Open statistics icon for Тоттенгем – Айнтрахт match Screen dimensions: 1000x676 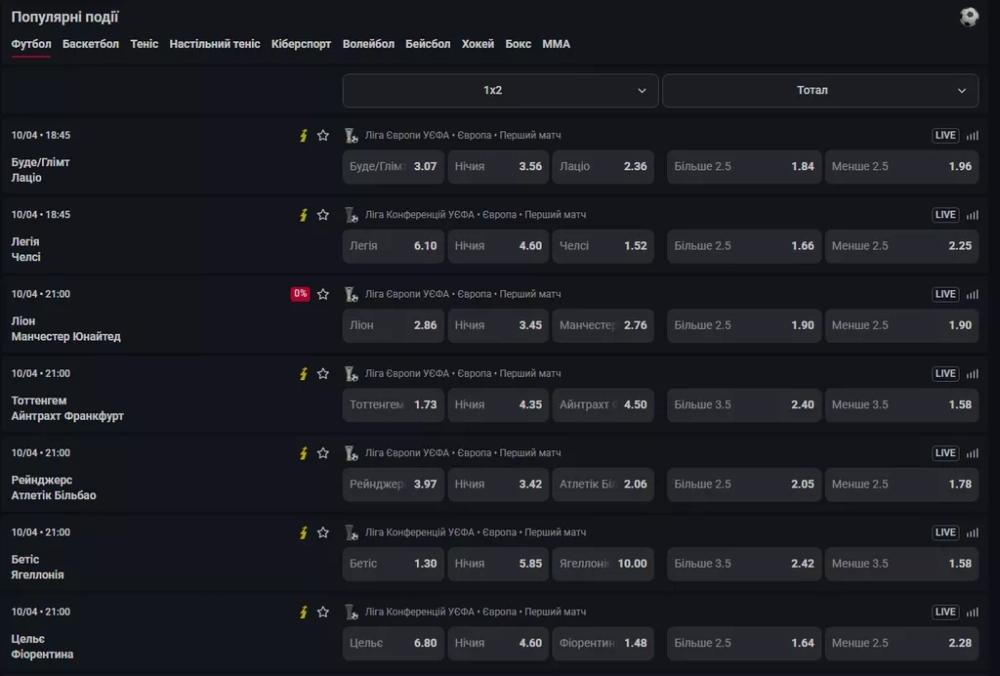click(x=972, y=374)
